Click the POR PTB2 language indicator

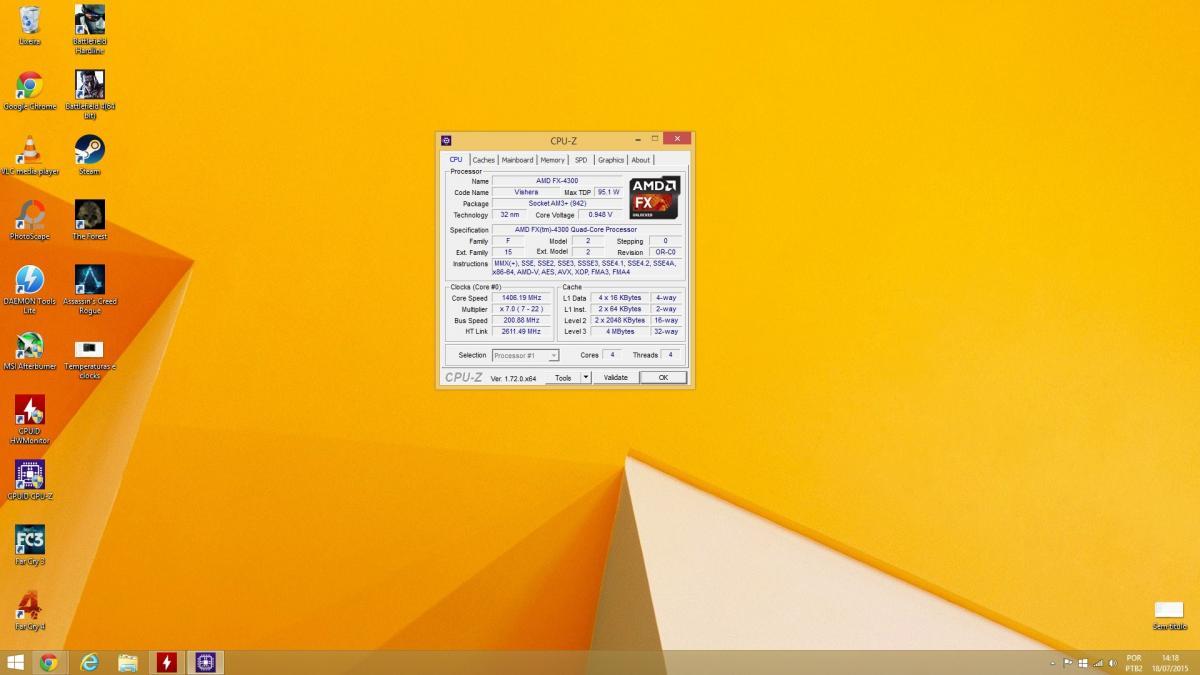click(1134, 662)
